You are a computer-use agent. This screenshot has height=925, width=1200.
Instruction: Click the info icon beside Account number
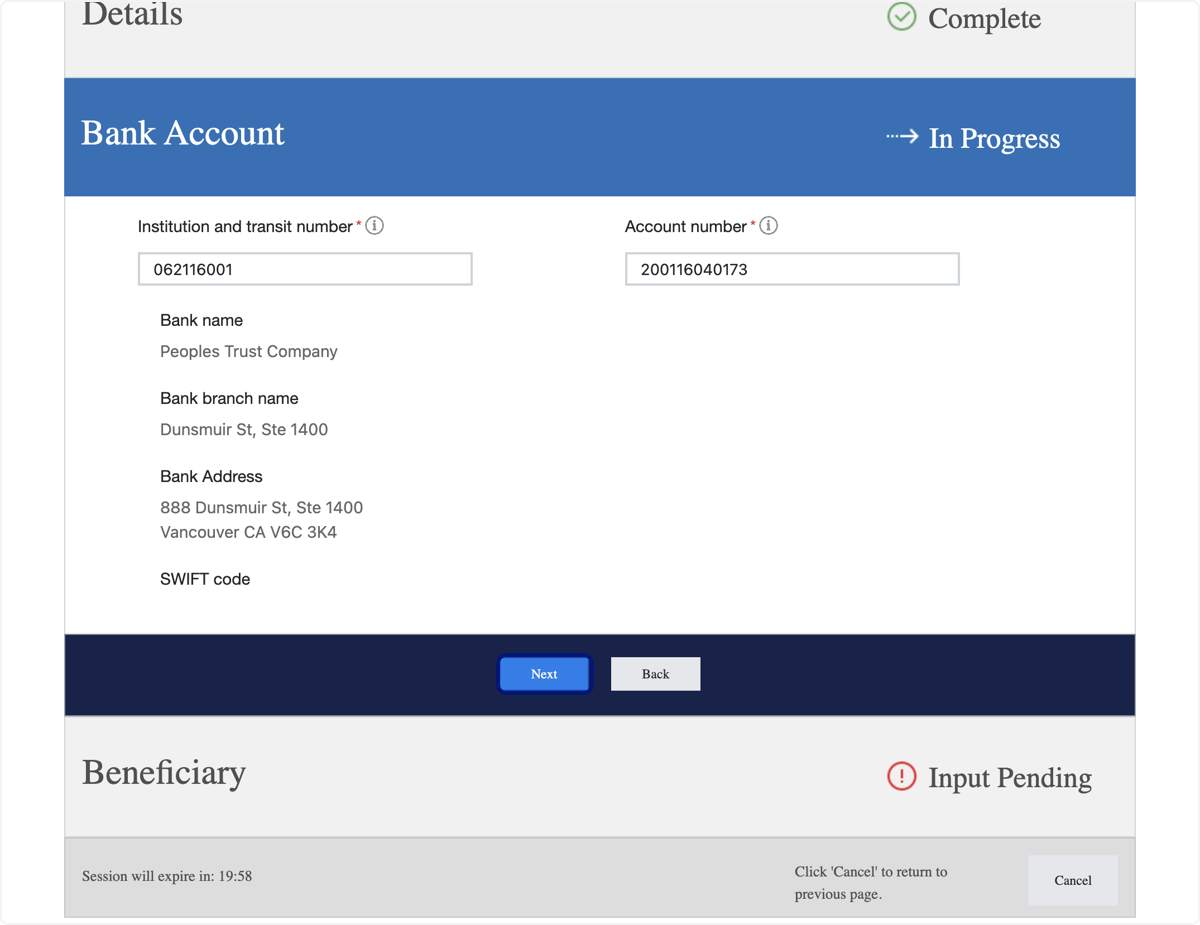(769, 226)
